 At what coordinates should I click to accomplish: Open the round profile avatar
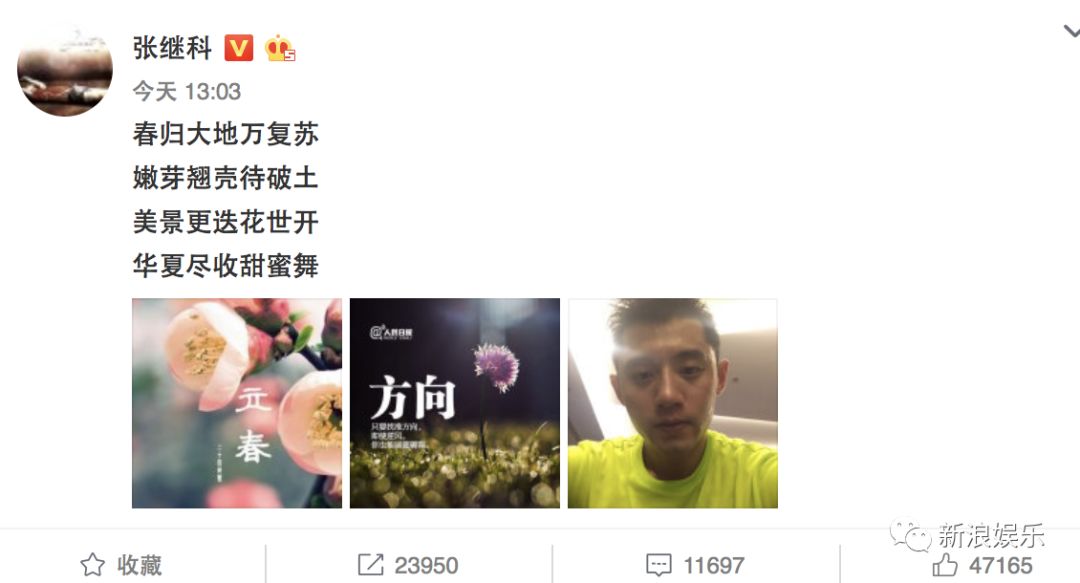click(65, 69)
